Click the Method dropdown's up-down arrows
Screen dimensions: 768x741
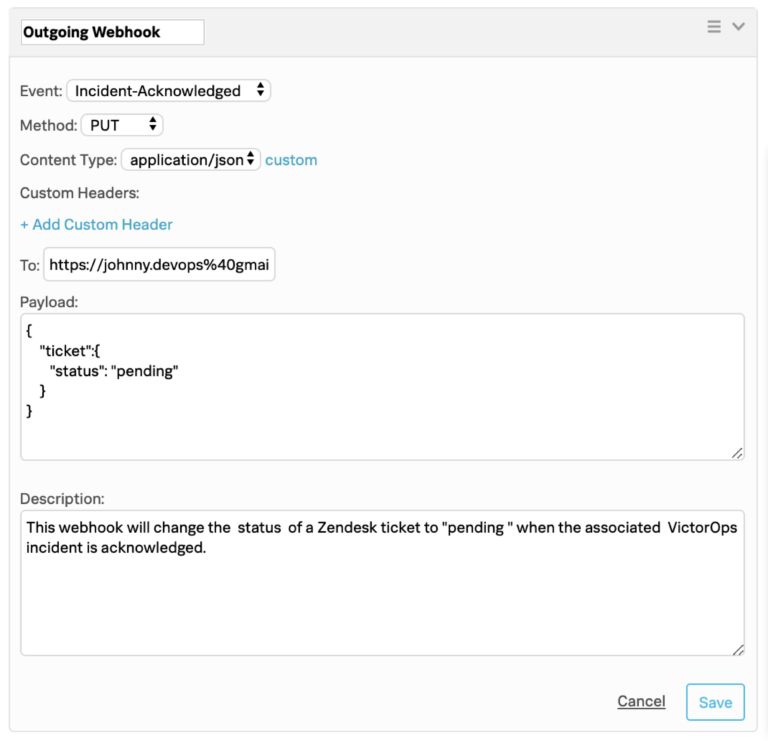[153, 124]
